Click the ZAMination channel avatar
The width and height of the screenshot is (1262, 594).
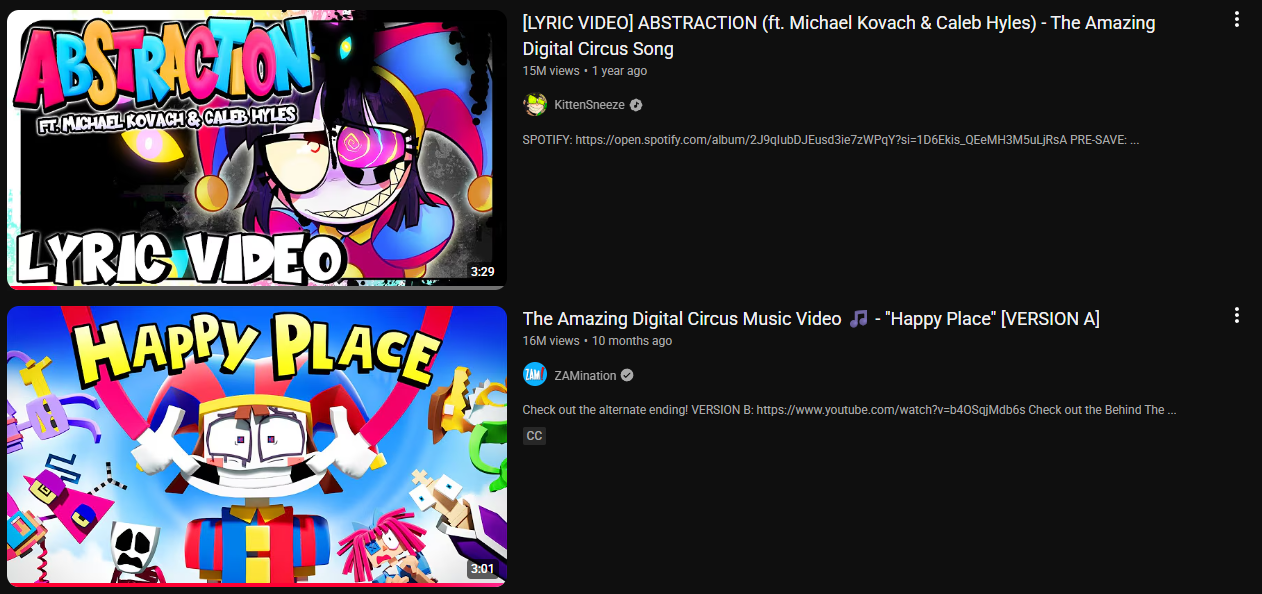[535, 375]
